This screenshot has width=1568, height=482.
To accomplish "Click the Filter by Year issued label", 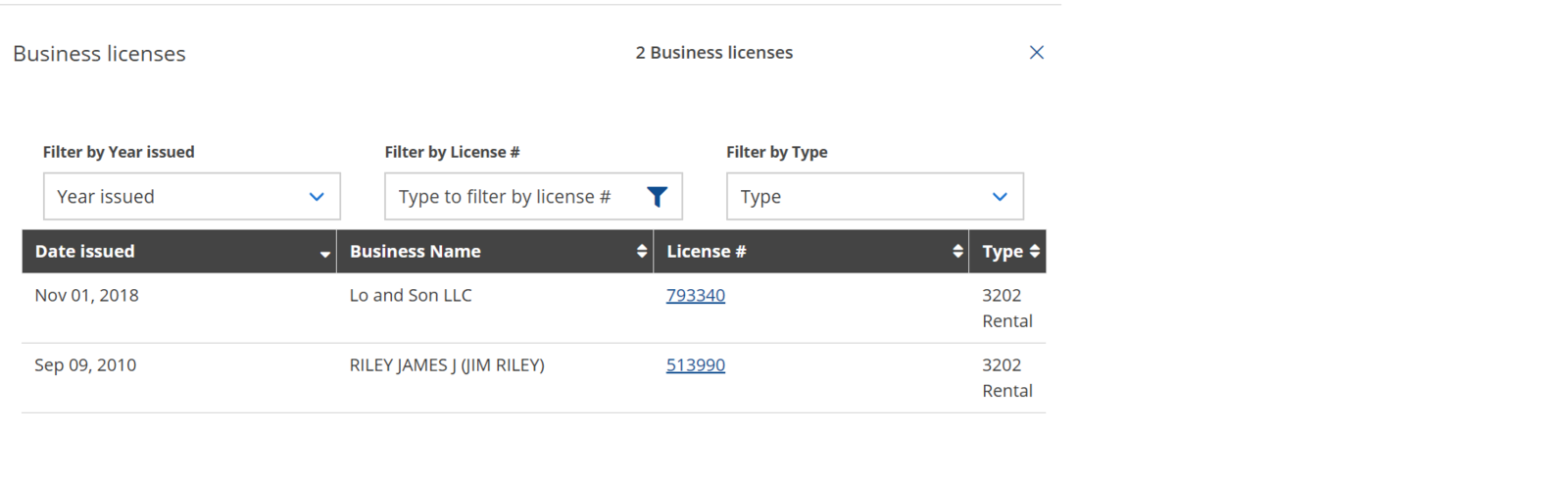I will click(x=119, y=152).
